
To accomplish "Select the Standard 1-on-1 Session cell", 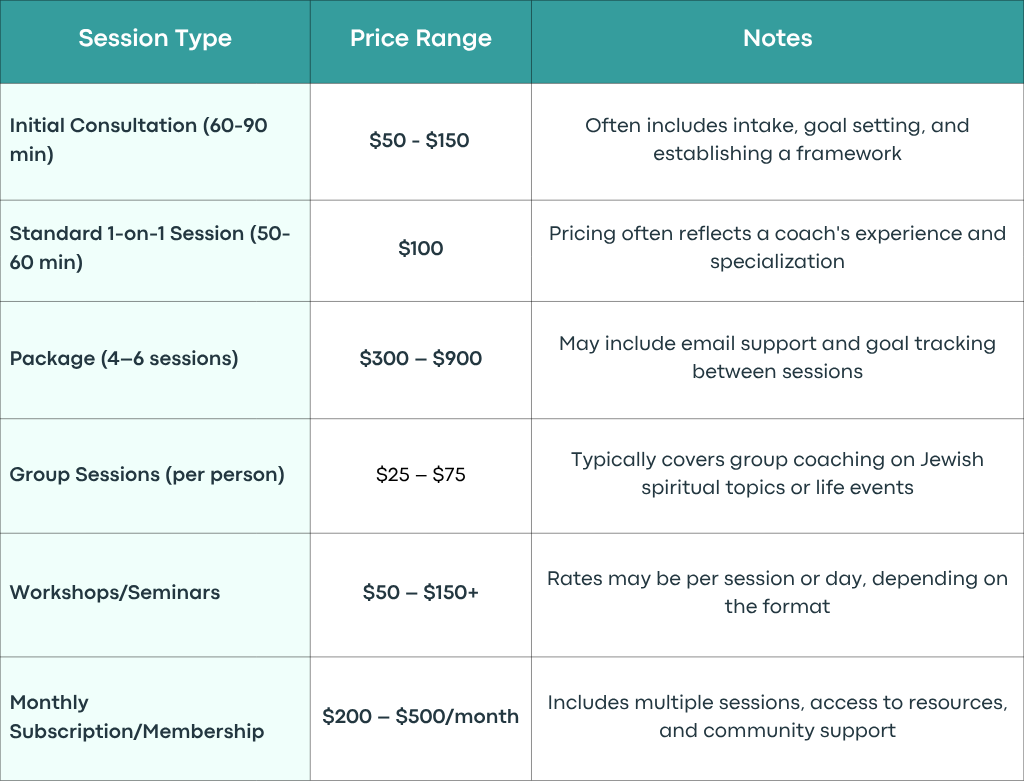I will (155, 251).
